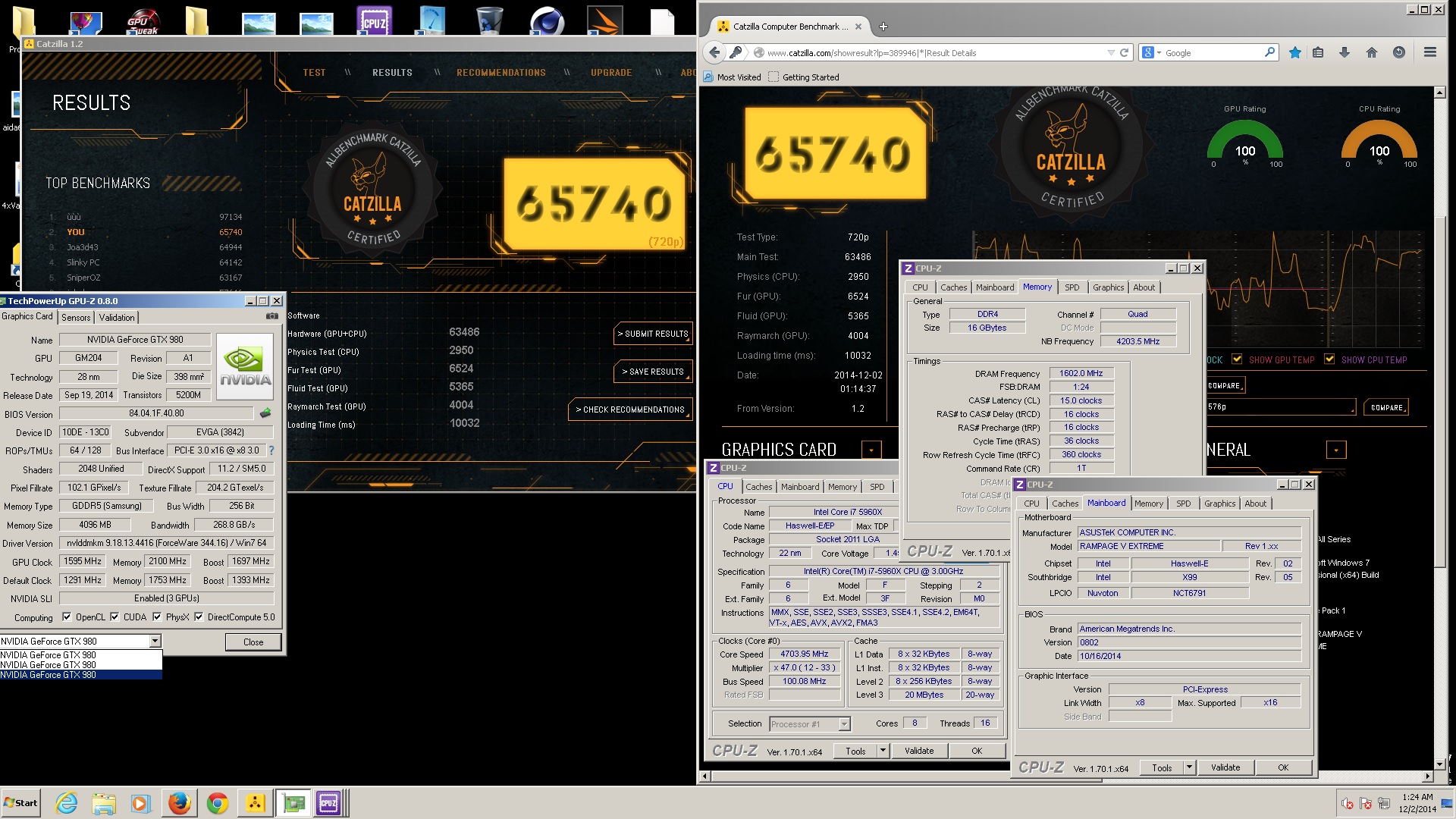The image size is (1456, 819).
Task: Open UPGRADE tab in Catzilla
Action: (611, 73)
